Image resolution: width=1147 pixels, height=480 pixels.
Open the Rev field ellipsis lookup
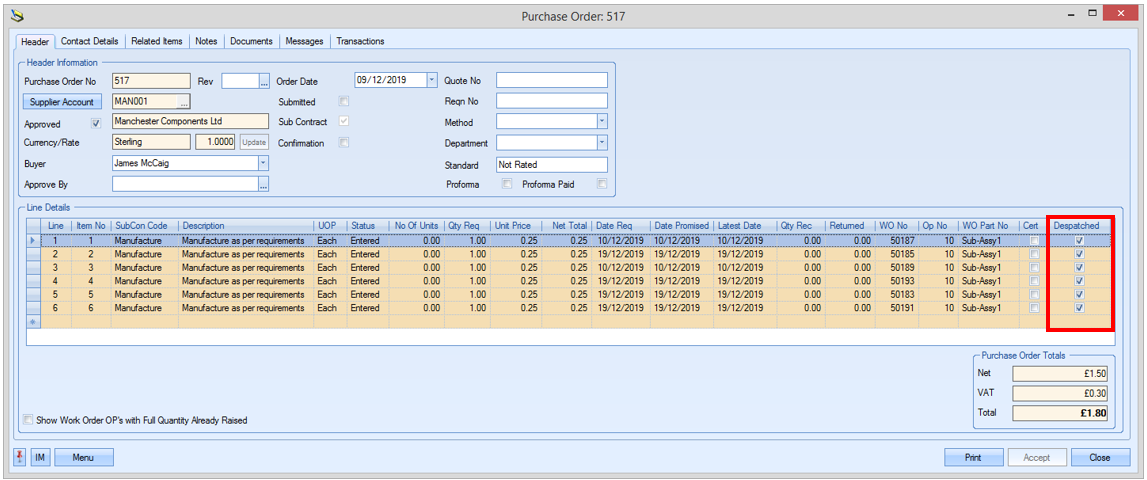coord(264,81)
